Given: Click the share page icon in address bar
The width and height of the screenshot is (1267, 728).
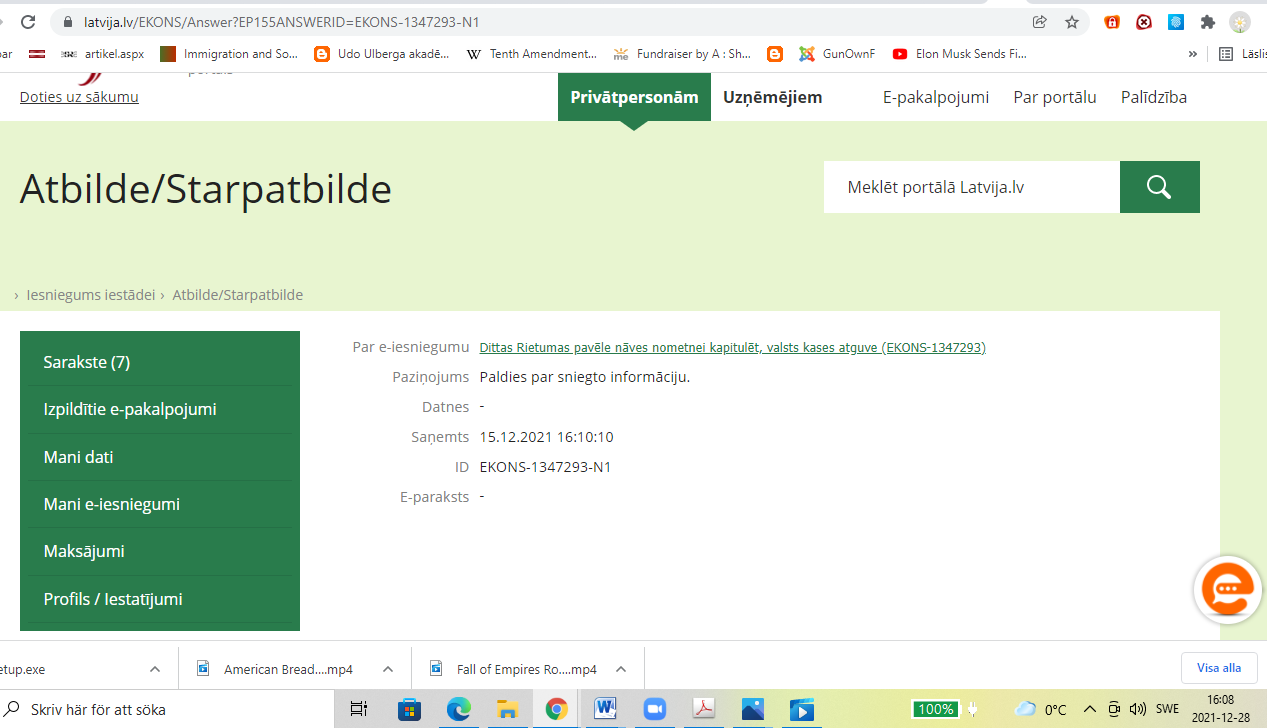Looking at the screenshot, I should [x=1040, y=22].
